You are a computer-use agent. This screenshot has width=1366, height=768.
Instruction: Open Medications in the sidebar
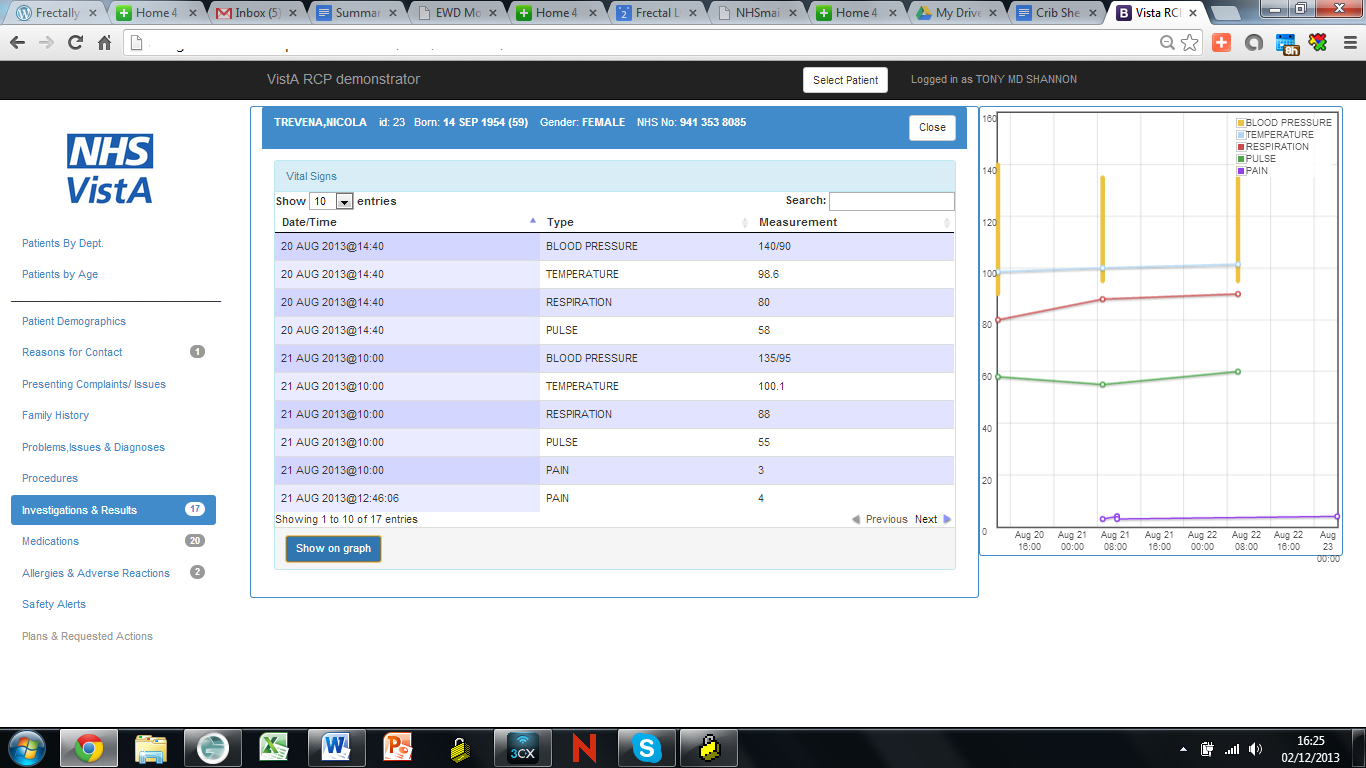click(51, 541)
